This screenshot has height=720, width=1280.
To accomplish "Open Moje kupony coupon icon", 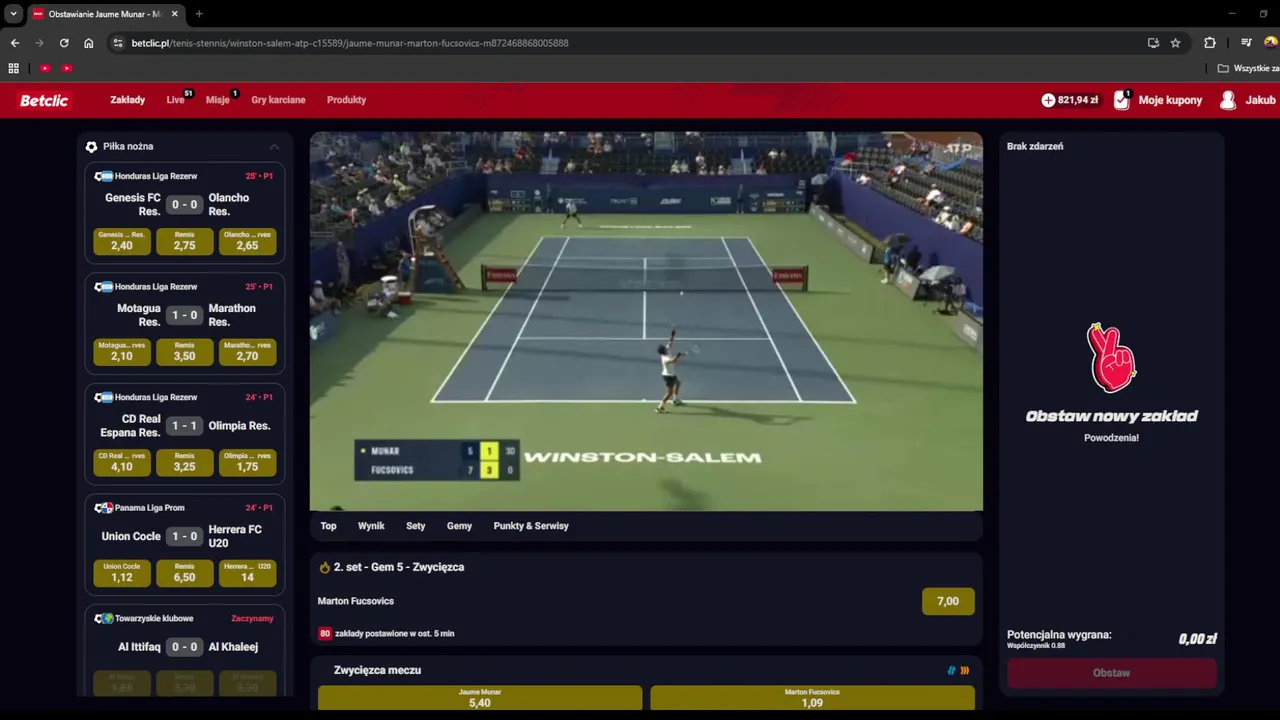I will [1122, 100].
